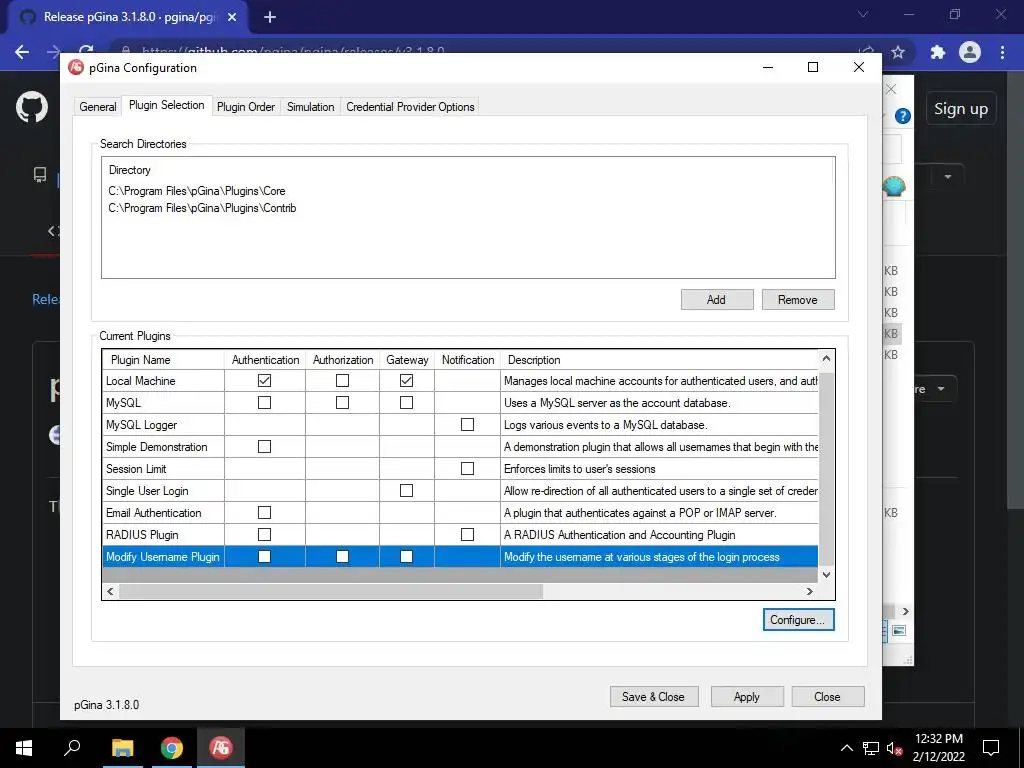The image size is (1024, 768).
Task: Select the Local Machine plugin row
Action: 460,380
